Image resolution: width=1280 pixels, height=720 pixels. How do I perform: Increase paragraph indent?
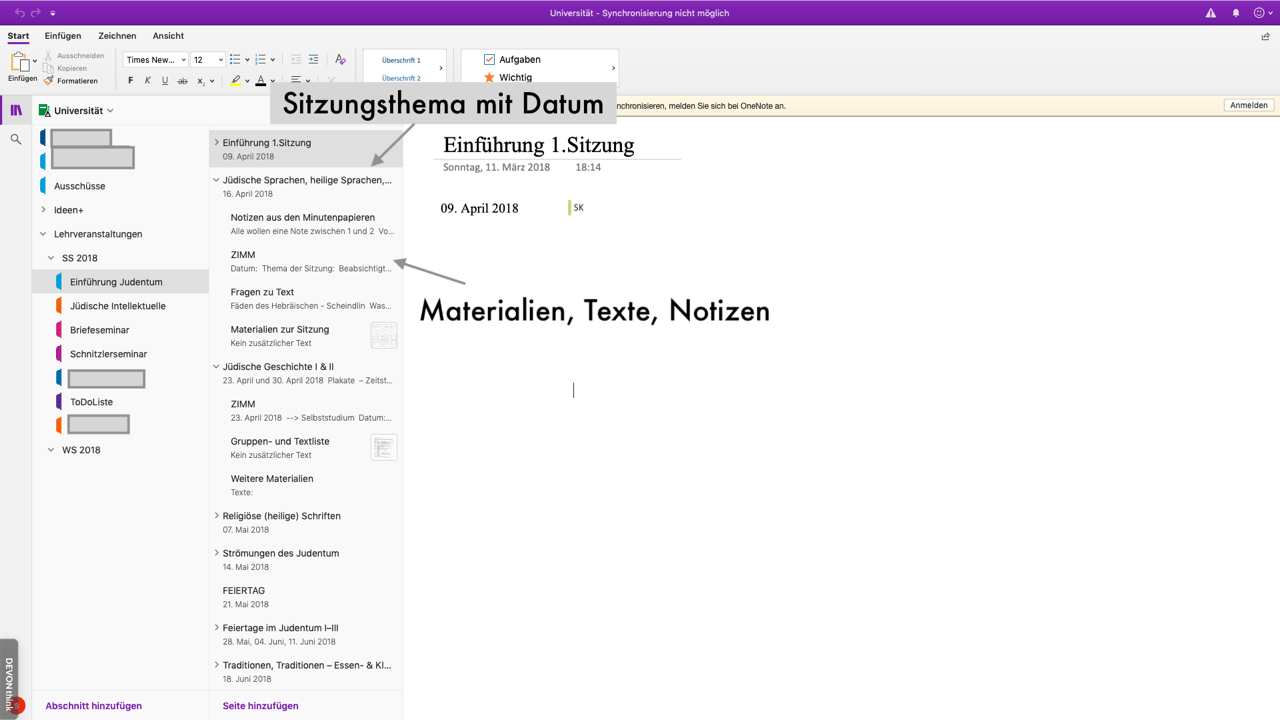tap(313, 58)
